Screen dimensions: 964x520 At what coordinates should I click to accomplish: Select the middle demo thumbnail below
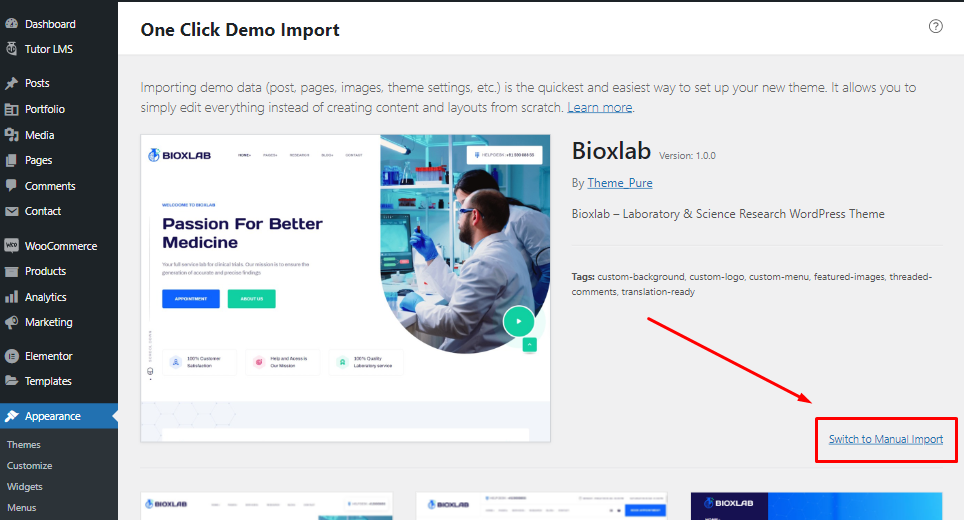tap(541, 506)
